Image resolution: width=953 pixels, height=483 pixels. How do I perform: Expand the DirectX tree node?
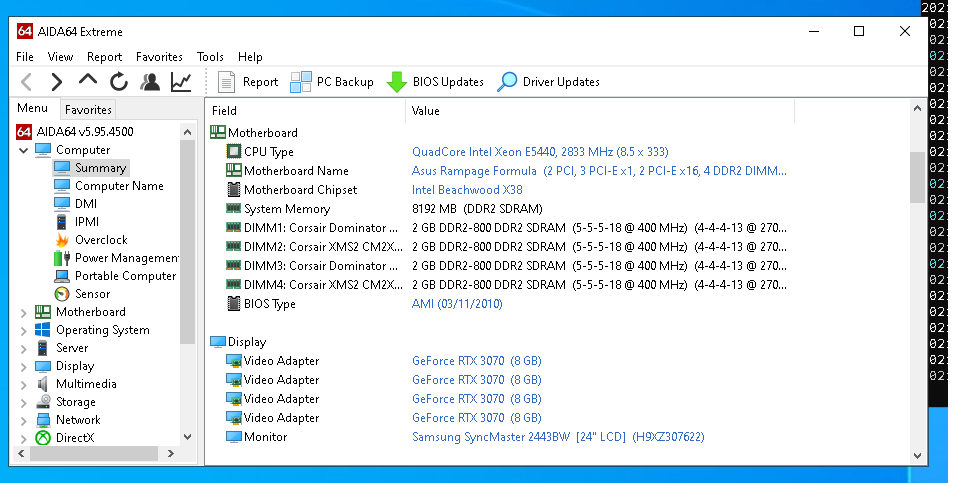[24, 438]
